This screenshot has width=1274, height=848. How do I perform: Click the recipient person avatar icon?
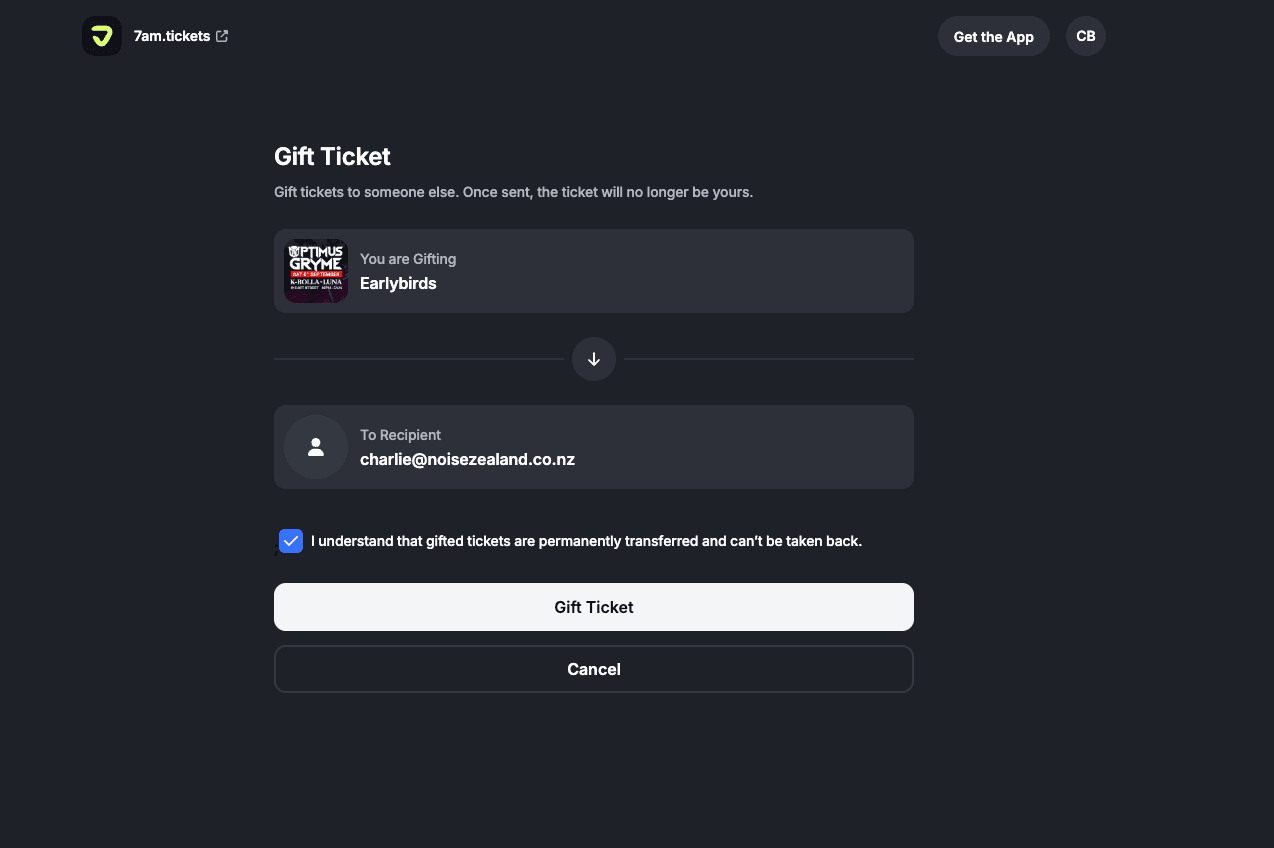tap(316, 447)
